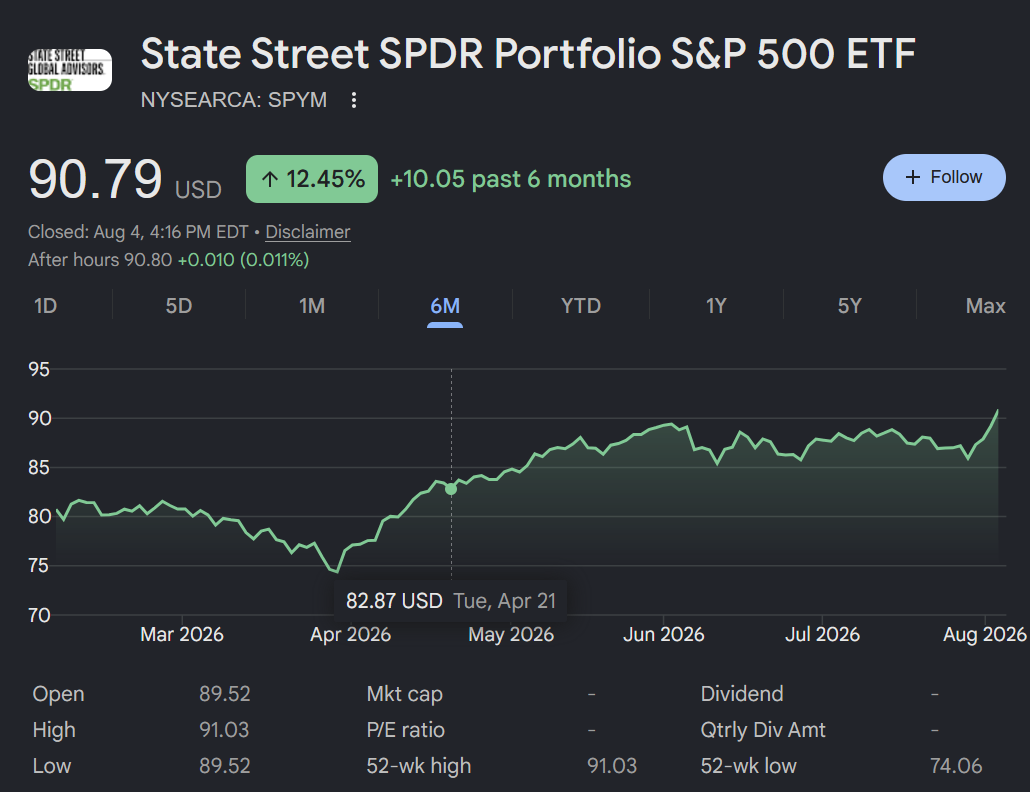1030x792 pixels.
Task: Click the up arrow in 12.45% badge
Action: pyautogui.click(x=270, y=179)
